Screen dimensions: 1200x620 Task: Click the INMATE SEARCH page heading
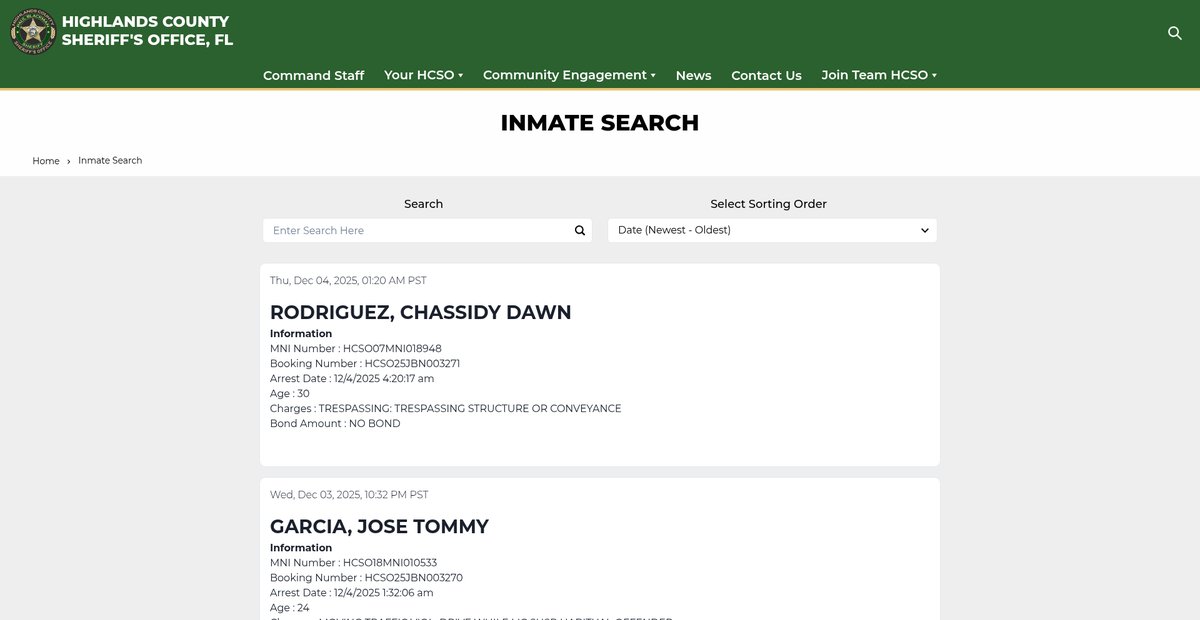pyautogui.click(x=600, y=123)
